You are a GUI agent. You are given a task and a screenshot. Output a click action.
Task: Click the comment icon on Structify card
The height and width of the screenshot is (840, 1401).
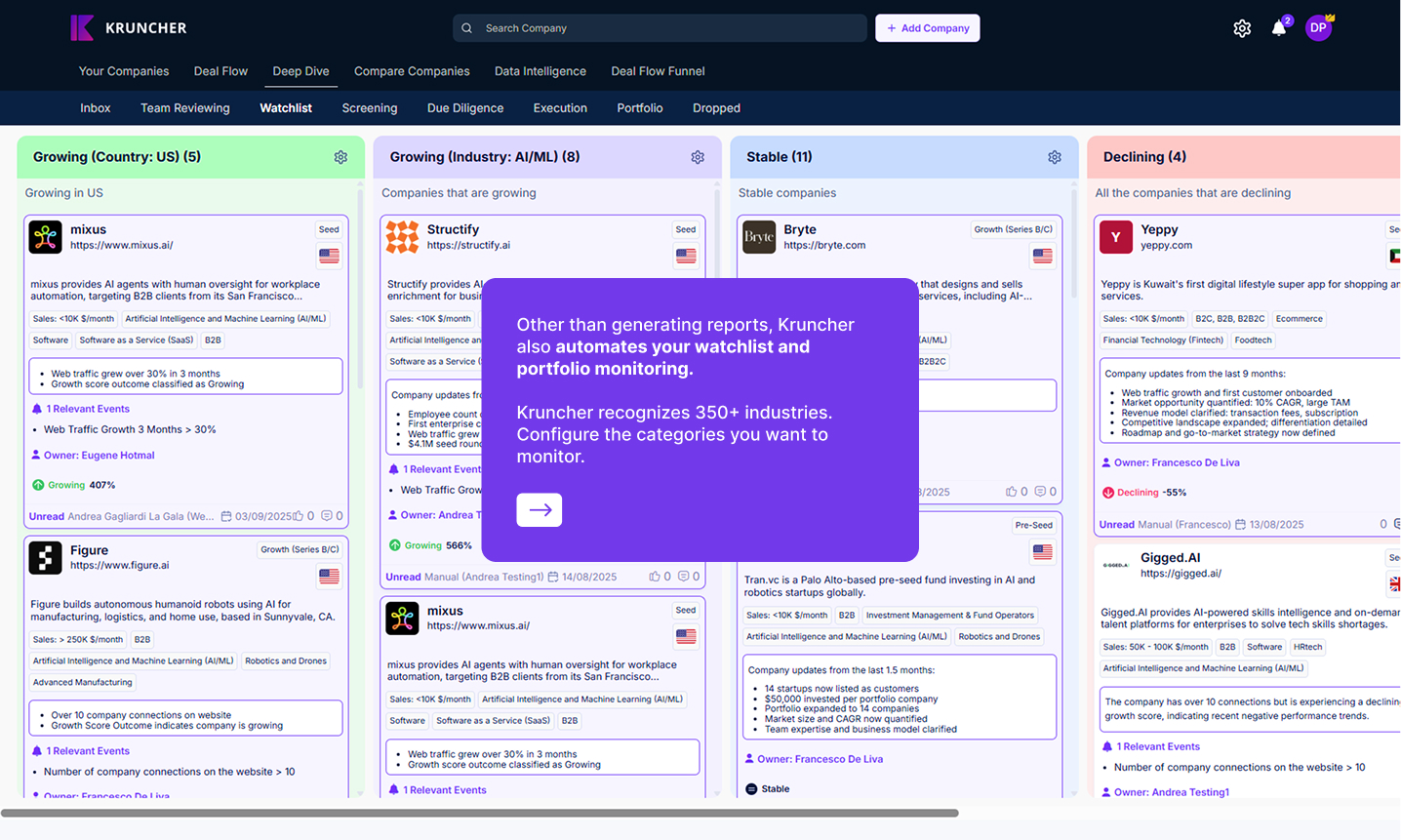tap(684, 577)
